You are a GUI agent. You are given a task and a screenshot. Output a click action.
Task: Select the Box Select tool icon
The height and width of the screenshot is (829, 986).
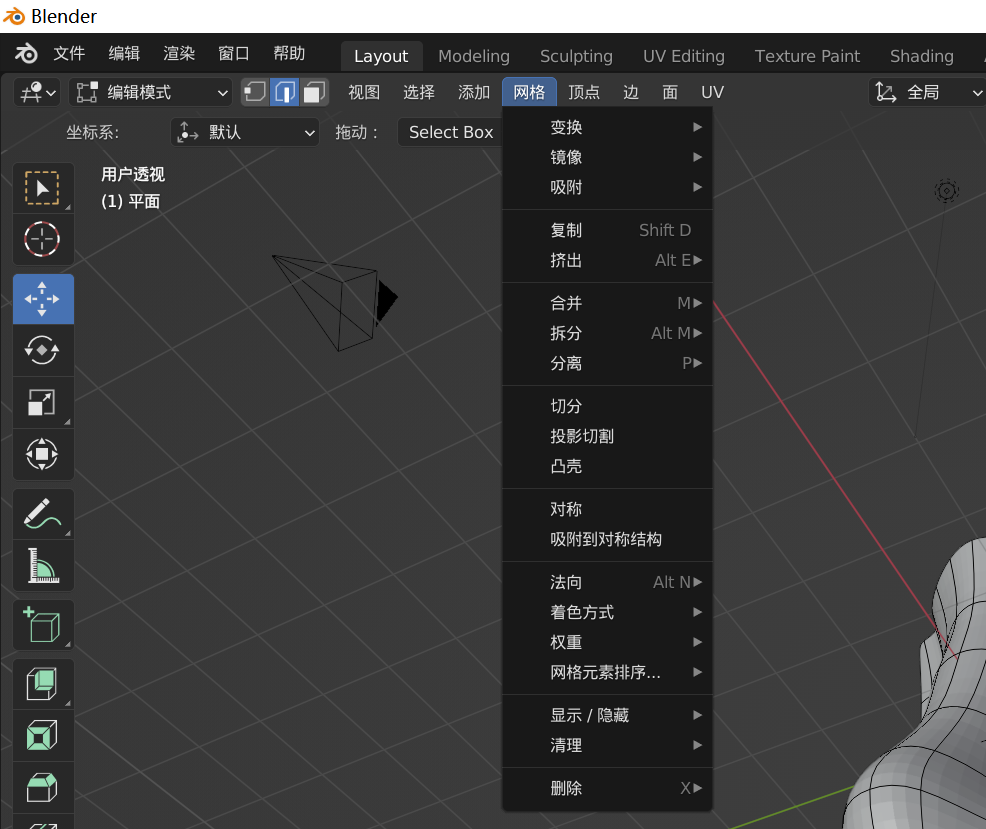pos(42,188)
